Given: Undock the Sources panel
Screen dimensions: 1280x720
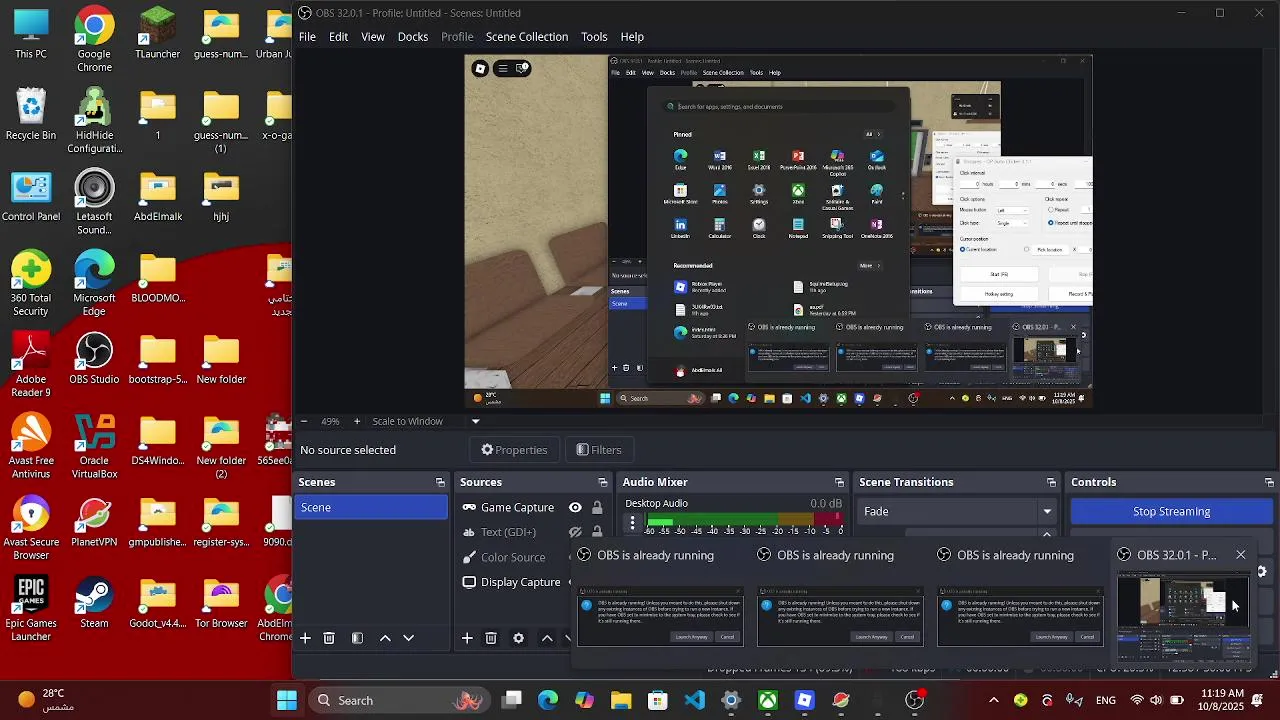Looking at the screenshot, I should tap(602, 482).
